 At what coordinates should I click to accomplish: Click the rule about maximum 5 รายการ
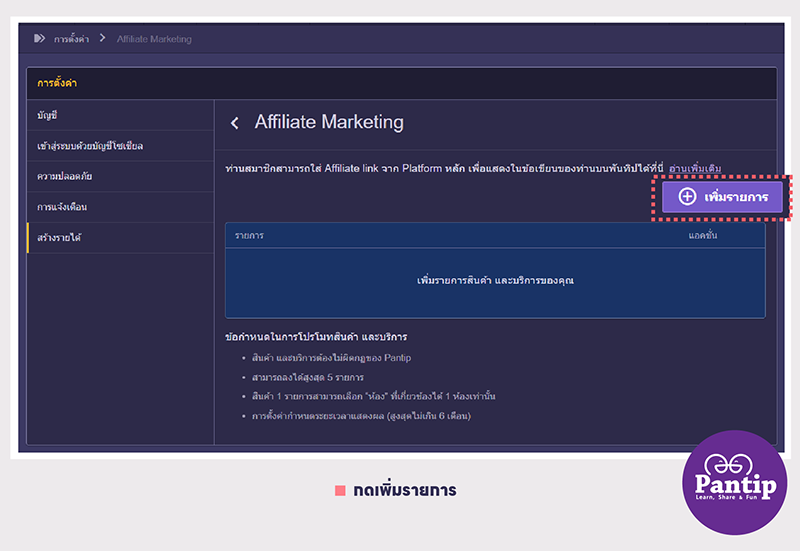click(308, 378)
